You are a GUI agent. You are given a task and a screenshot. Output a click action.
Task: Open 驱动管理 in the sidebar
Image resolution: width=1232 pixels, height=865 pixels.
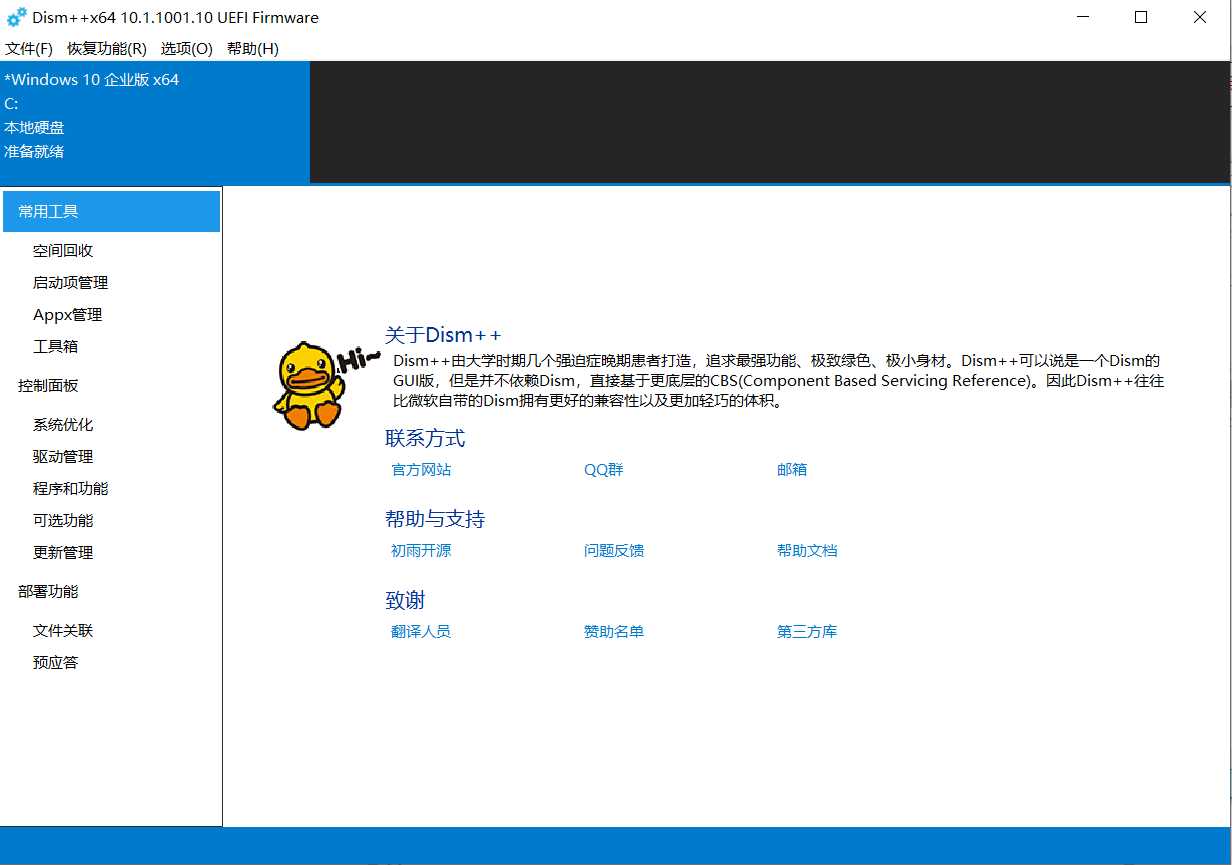(63, 457)
